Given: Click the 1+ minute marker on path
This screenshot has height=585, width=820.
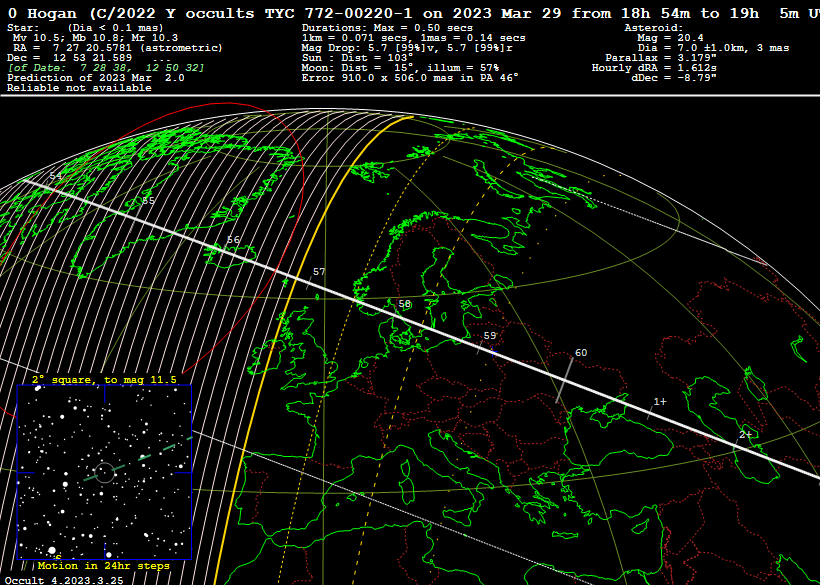Looking at the screenshot, I should pos(660,402).
